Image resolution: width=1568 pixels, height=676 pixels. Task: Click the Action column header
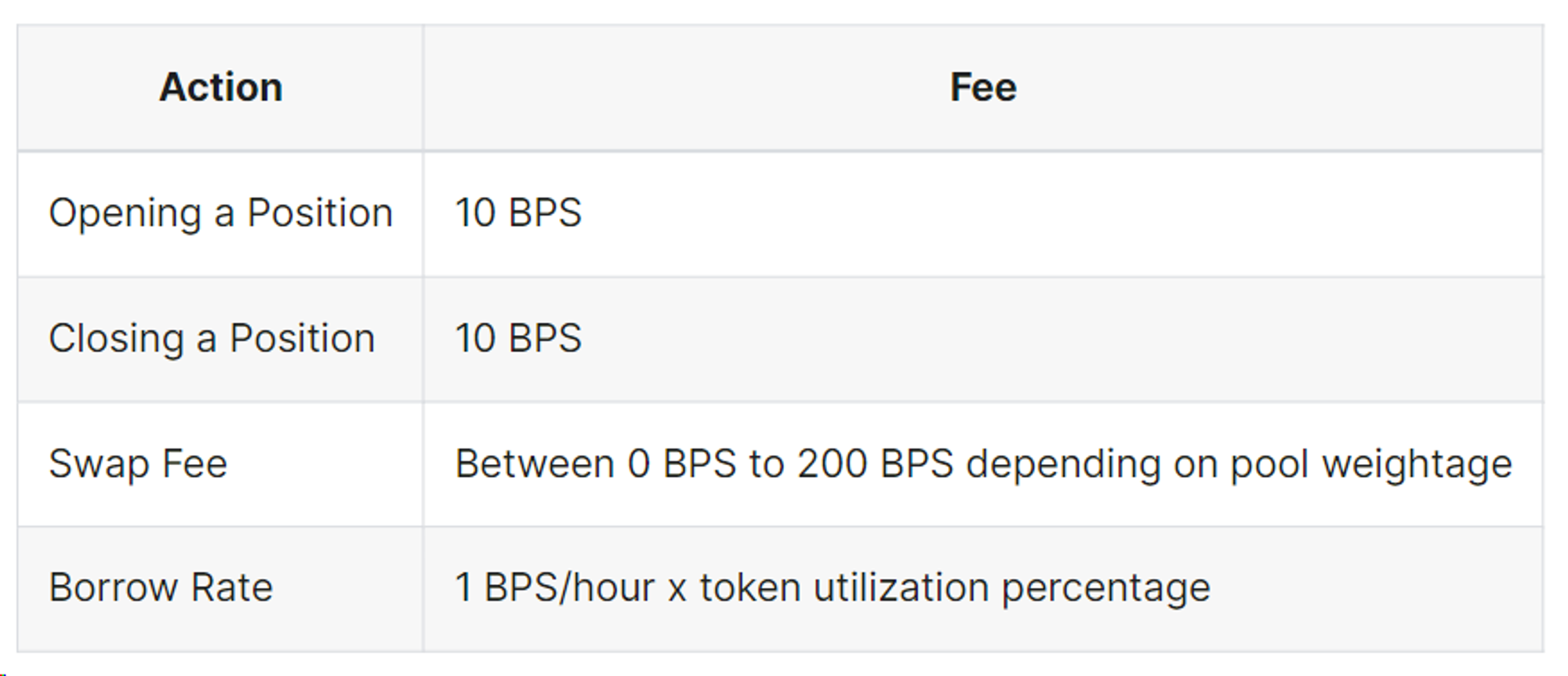[x=220, y=87]
